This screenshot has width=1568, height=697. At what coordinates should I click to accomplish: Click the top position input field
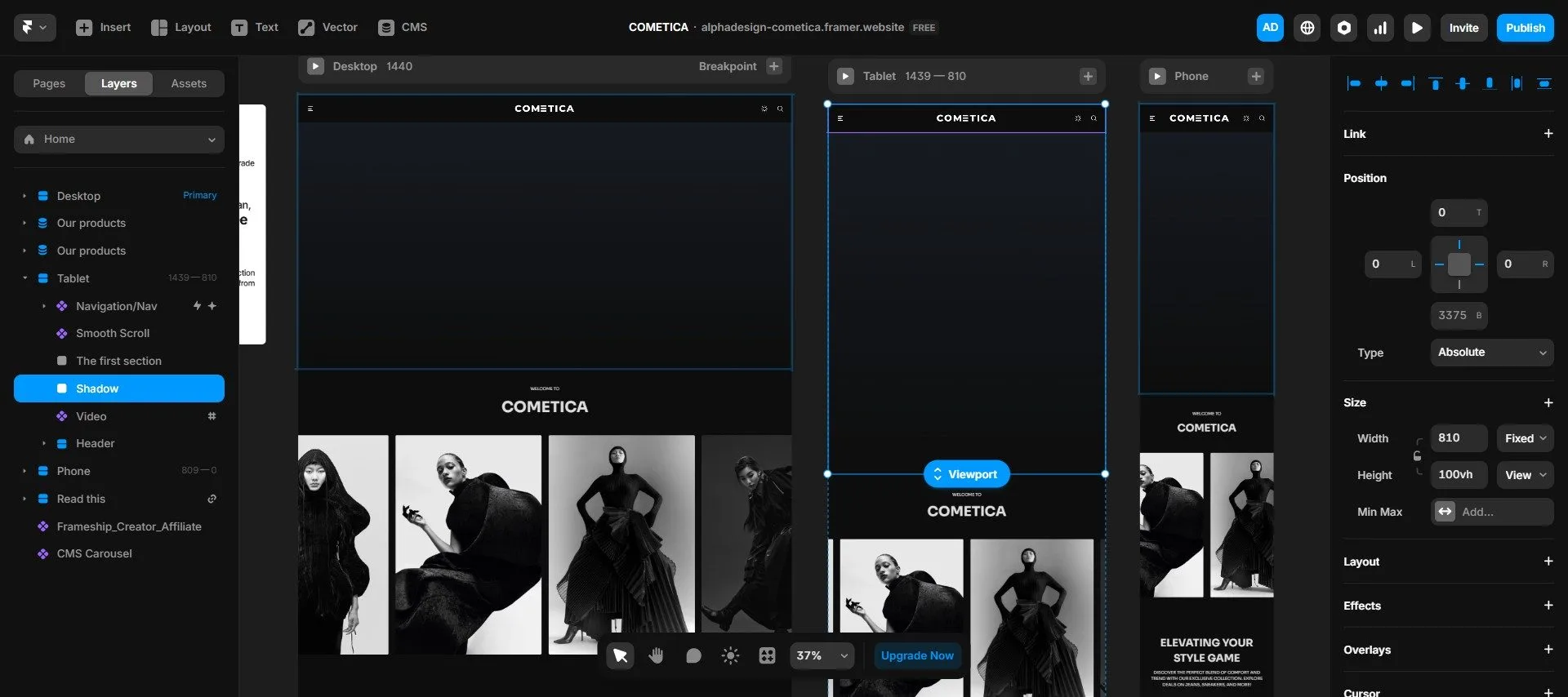click(x=1459, y=213)
